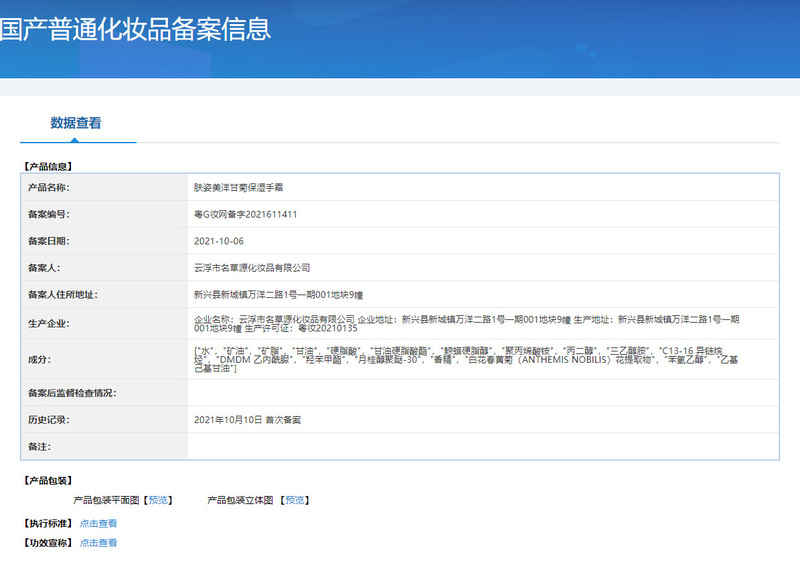
Task: Click the 备案编号 label cell
Action: tap(104, 214)
